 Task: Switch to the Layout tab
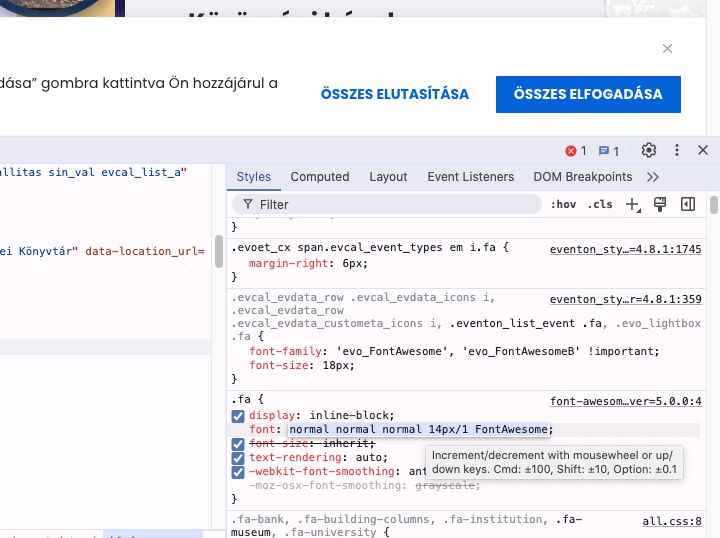click(x=388, y=177)
